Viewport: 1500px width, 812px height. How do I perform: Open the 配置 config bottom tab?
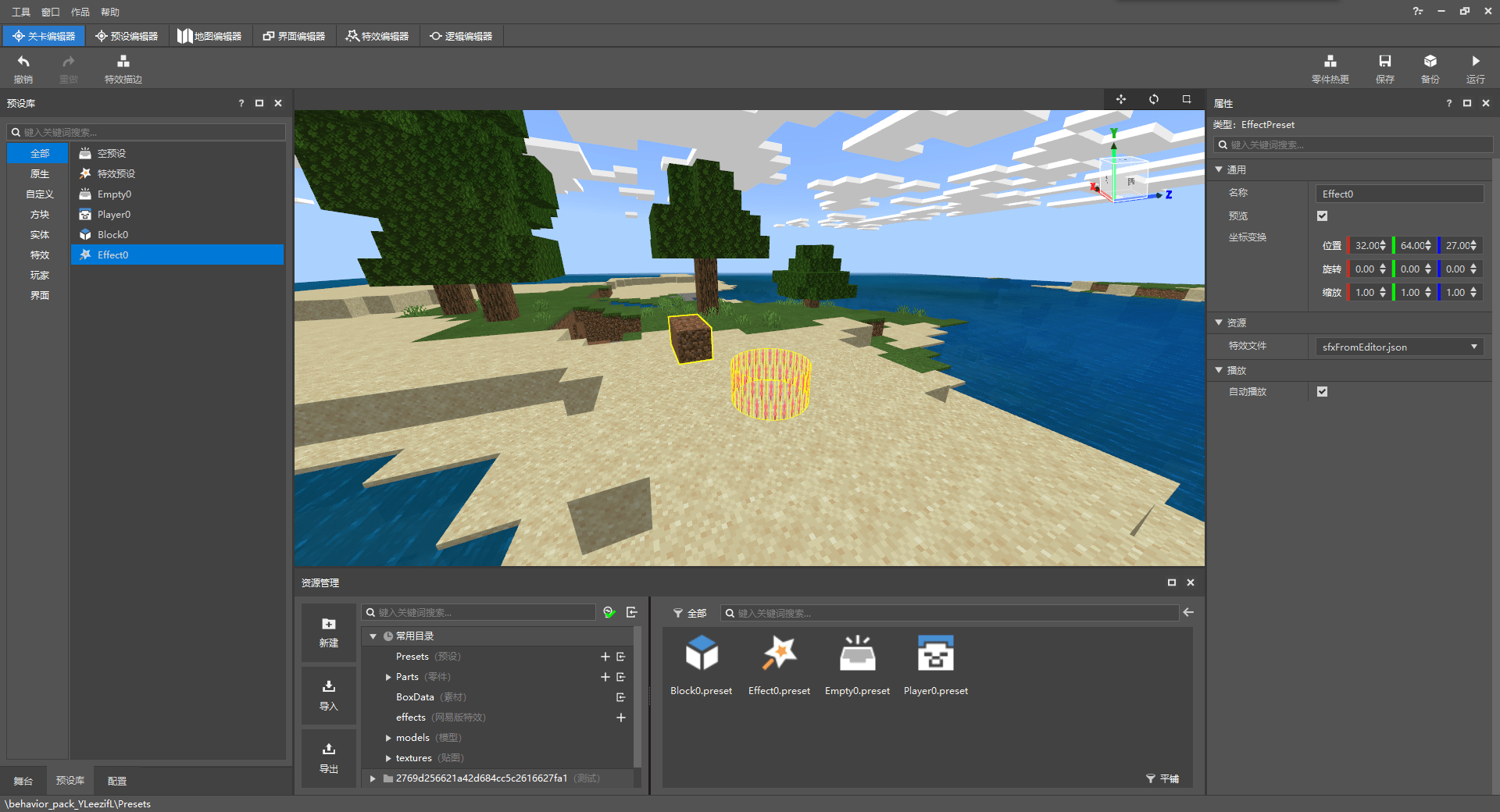coord(117,781)
